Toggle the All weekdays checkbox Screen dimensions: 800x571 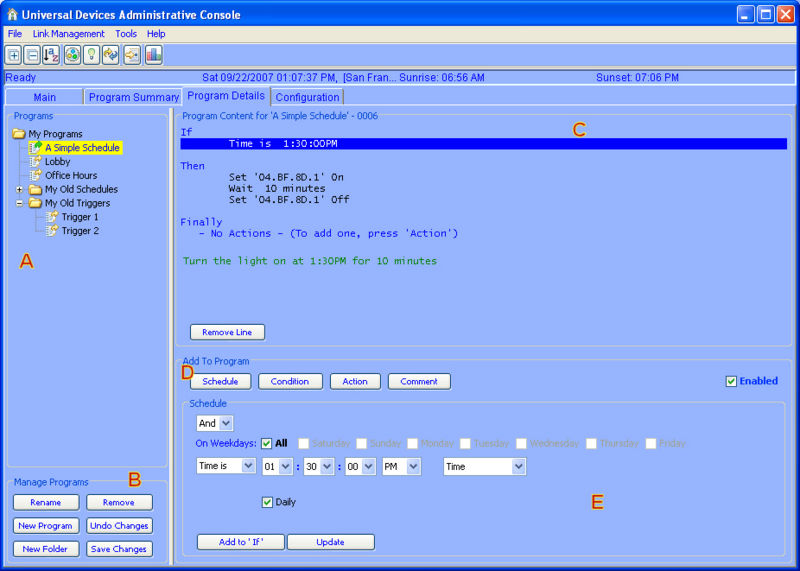click(267, 443)
